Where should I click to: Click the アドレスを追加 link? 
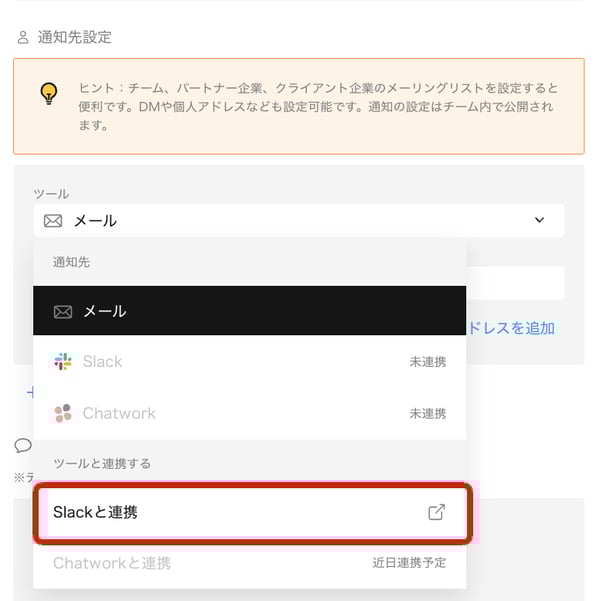tap(512, 328)
